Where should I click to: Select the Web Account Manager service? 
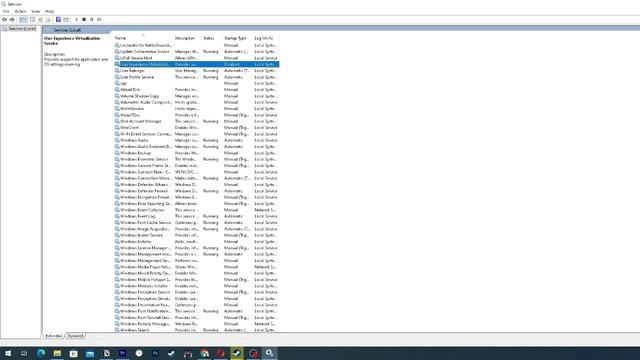[x=197, y=121]
